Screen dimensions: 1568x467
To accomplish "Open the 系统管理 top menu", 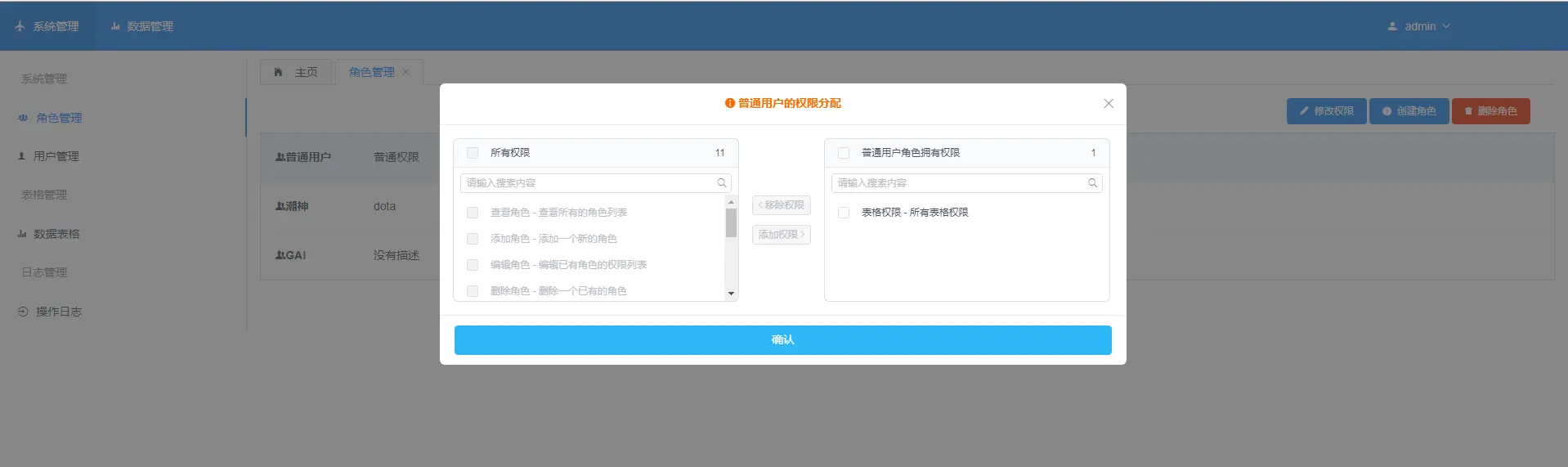I will 47,26.
